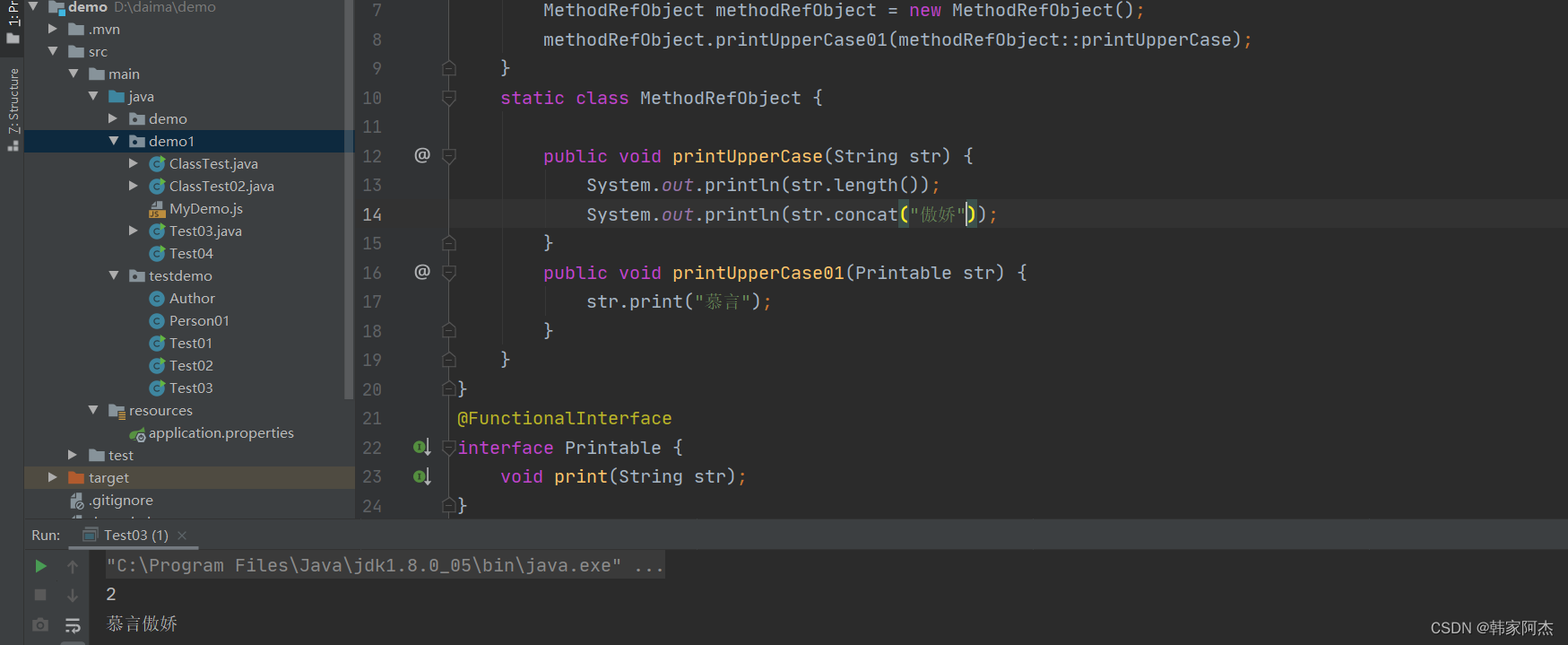
Task: Click the @ gutter icon on line 16
Action: tap(422, 272)
